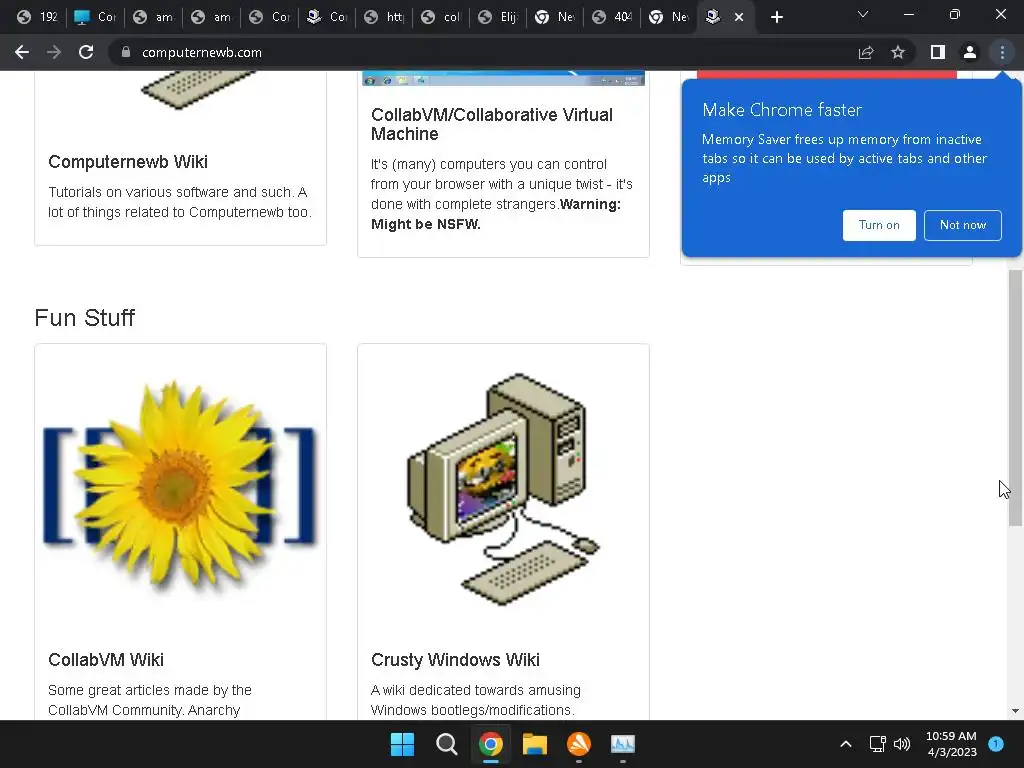Open the notification badge in the tray
1024x768 pixels.
point(996,743)
